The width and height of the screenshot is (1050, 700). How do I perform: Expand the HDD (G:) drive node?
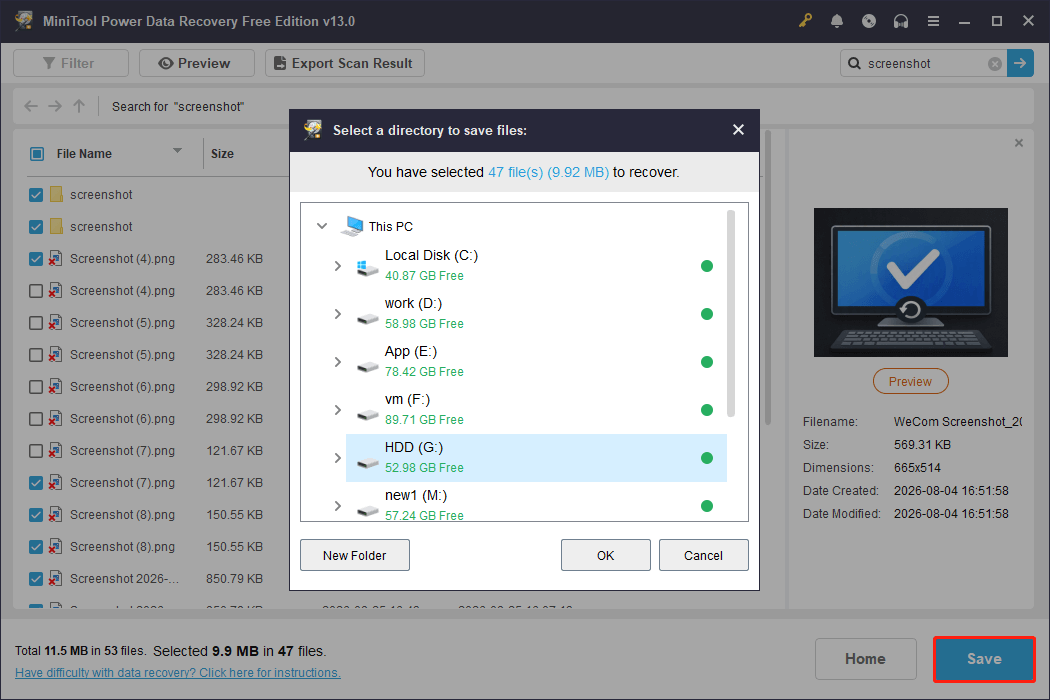pyautogui.click(x=338, y=458)
